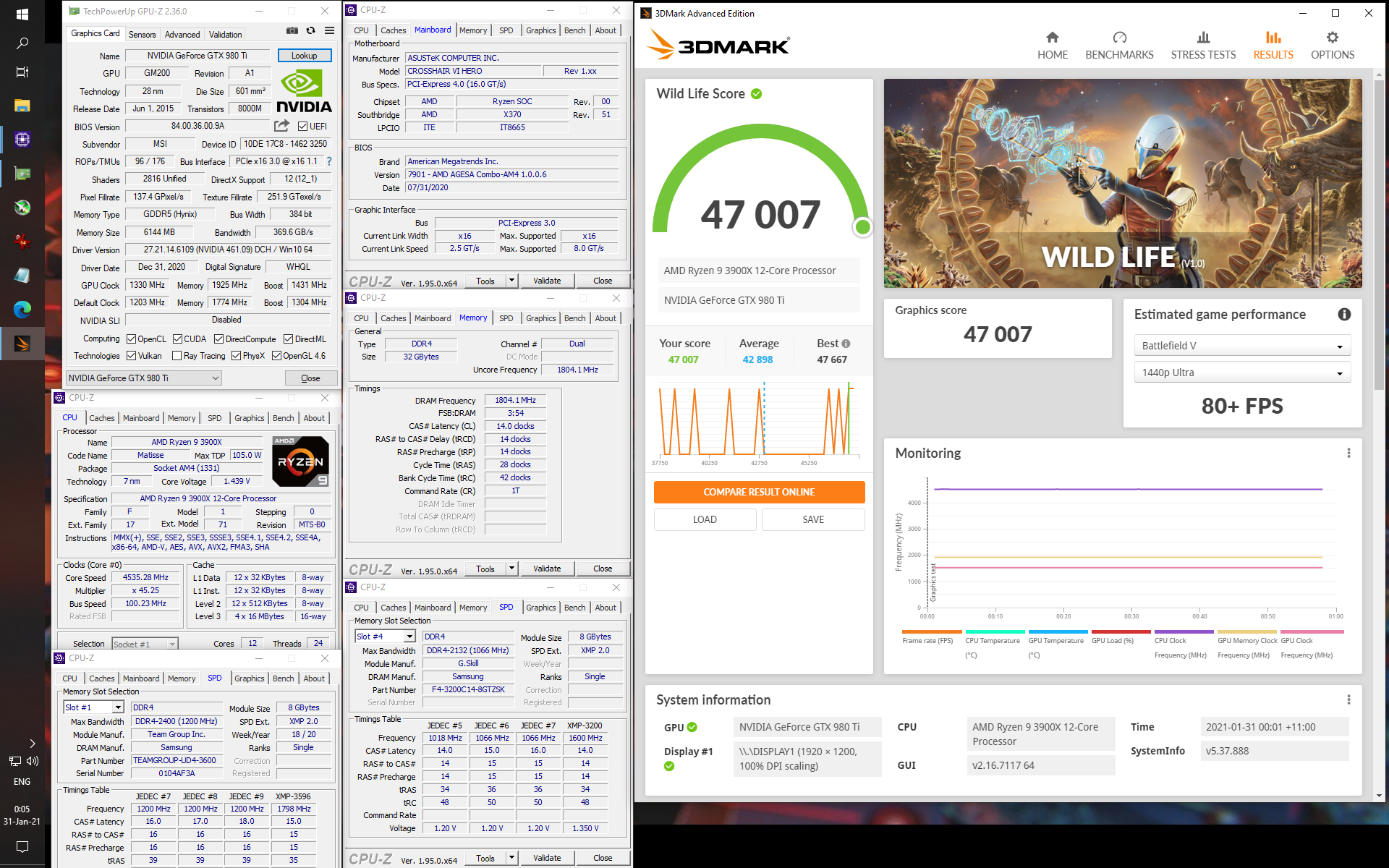Open the Monitoring panel three-dot menu
The image size is (1389, 868).
[x=1348, y=453]
